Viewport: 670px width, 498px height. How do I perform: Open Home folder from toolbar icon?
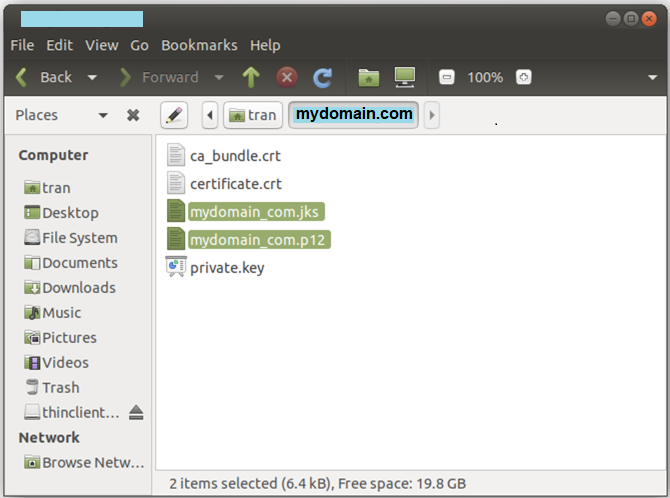[x=368, y=78]
